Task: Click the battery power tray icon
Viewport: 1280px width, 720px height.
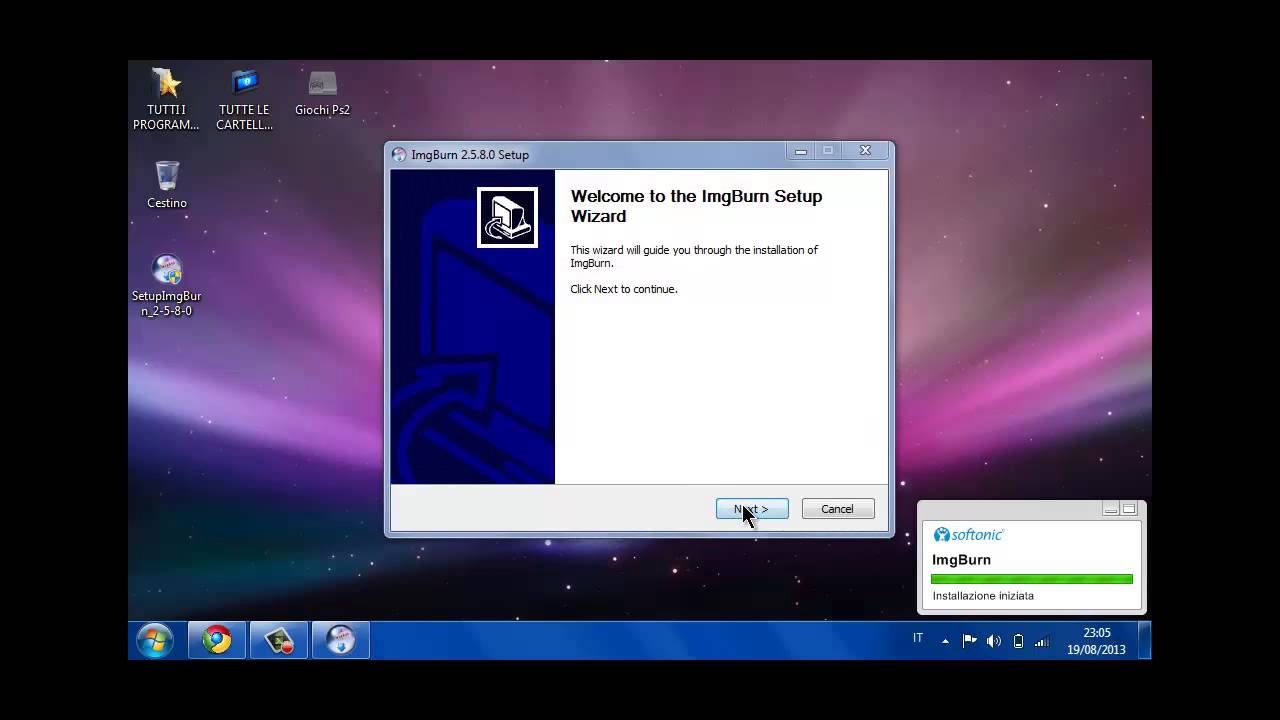Action: [1018, 641]
